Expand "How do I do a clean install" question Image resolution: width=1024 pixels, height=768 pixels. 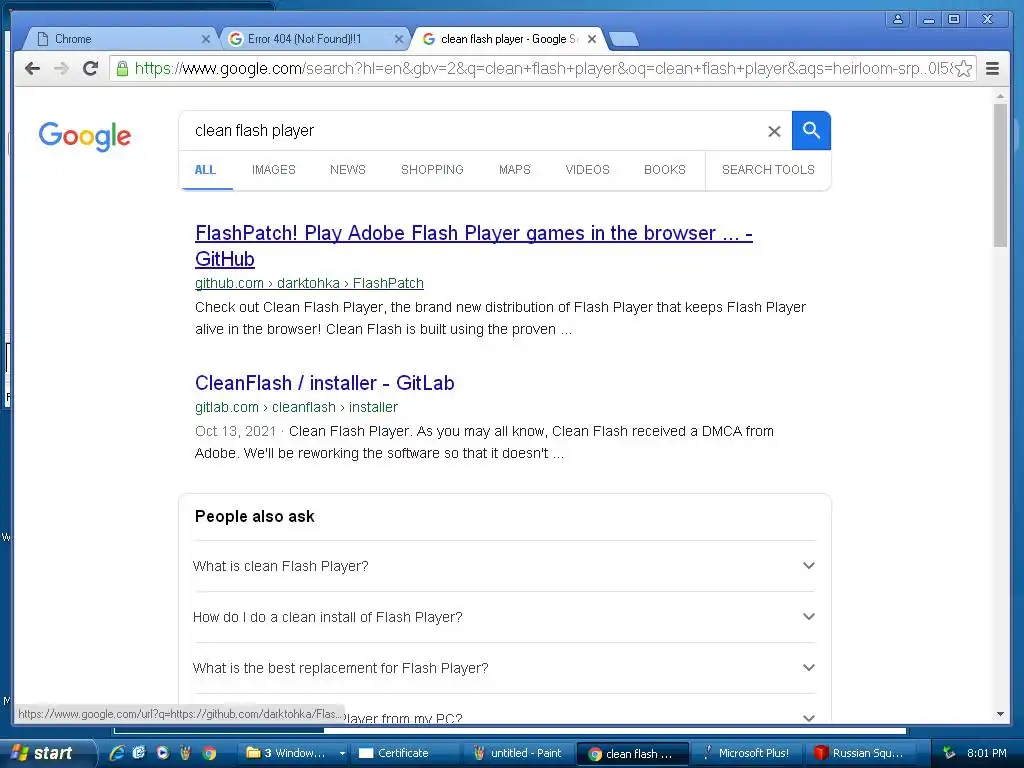pos(505,617)
